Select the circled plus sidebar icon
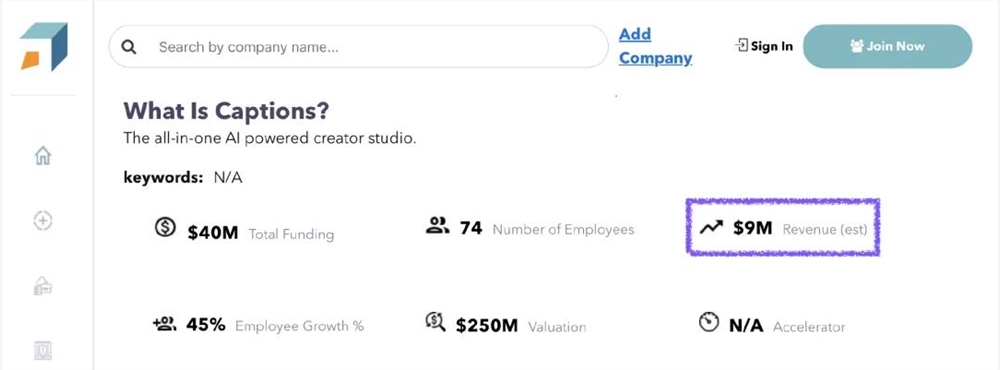Screen dimensions: 1000x370 (x=43, y=221)
